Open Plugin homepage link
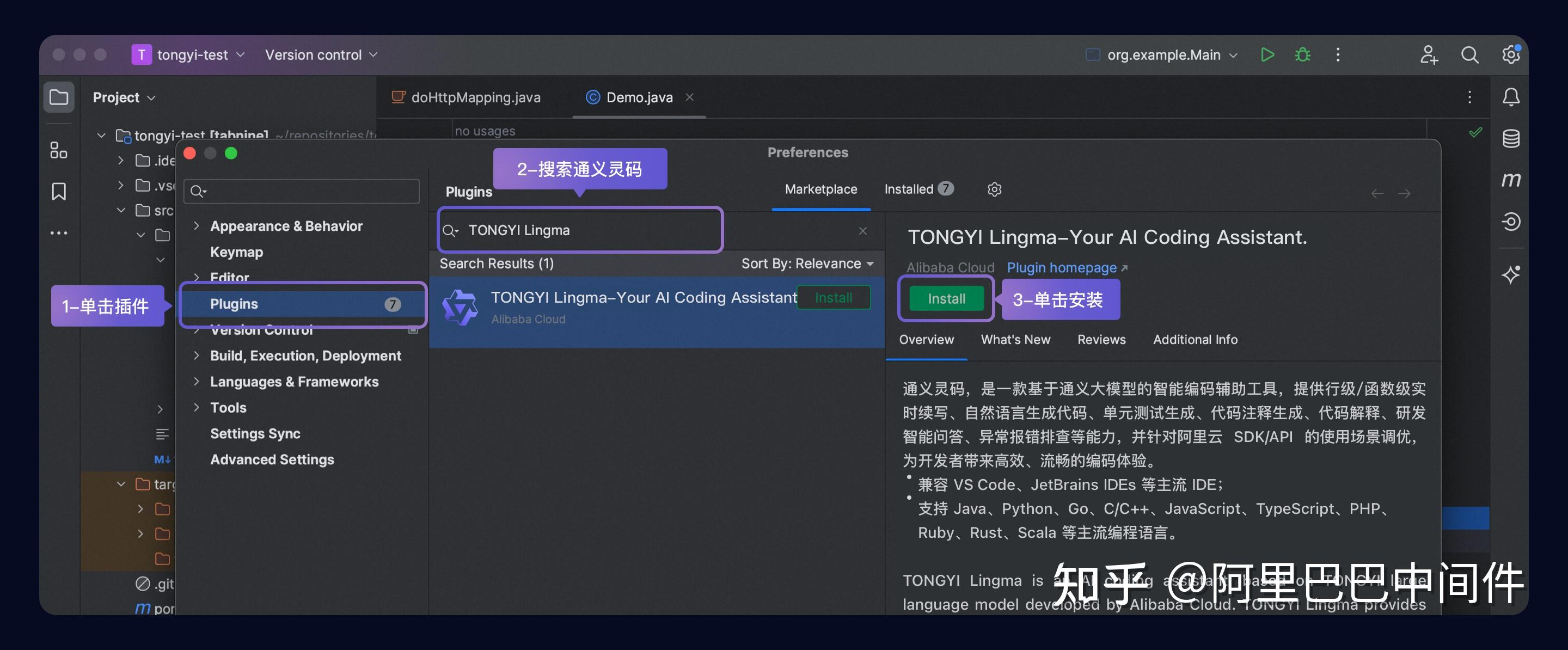This screenshot has width=1568, height=650. point(1067,268)
